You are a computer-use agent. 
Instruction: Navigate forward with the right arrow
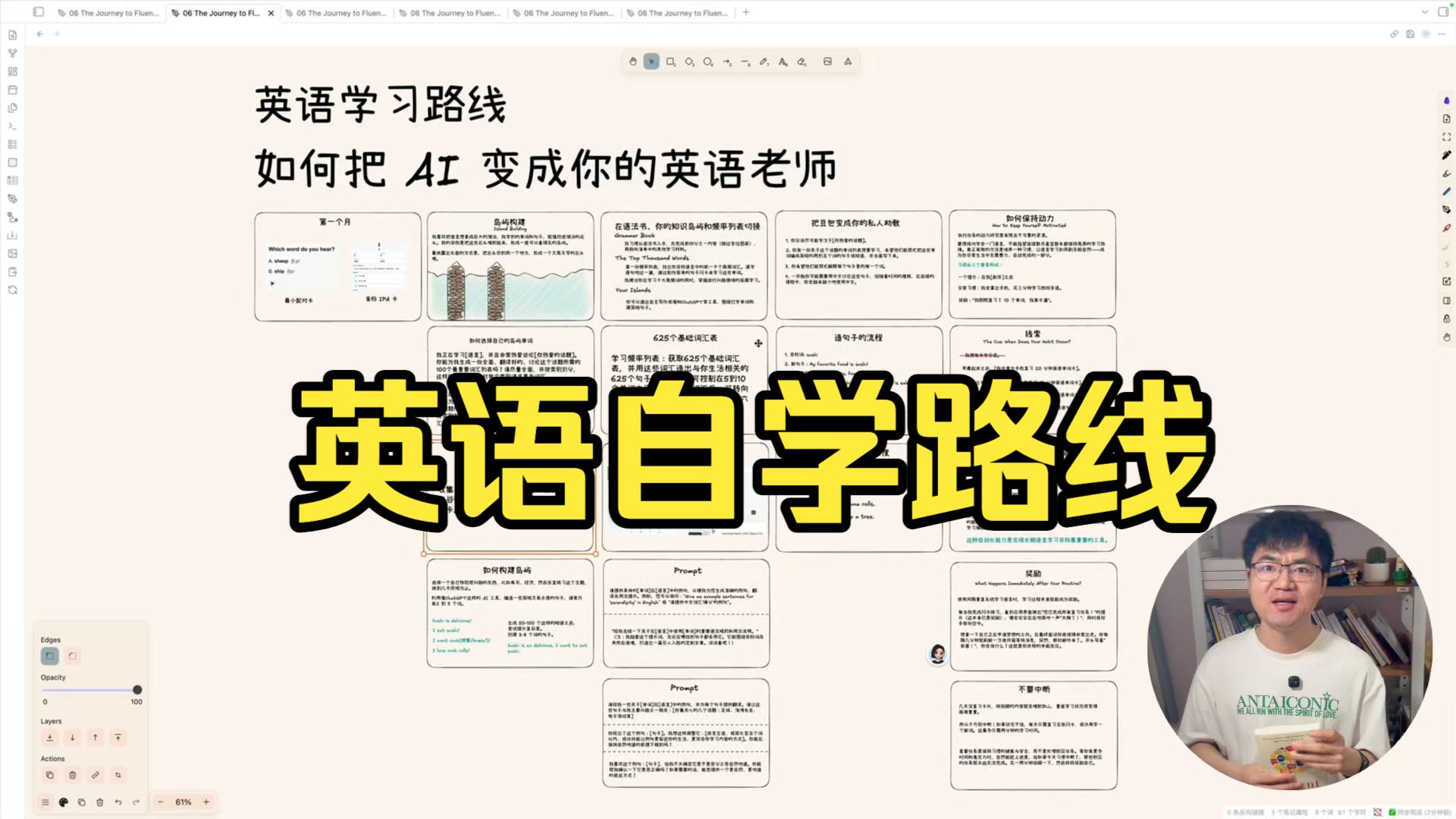[x=57, y=34]
